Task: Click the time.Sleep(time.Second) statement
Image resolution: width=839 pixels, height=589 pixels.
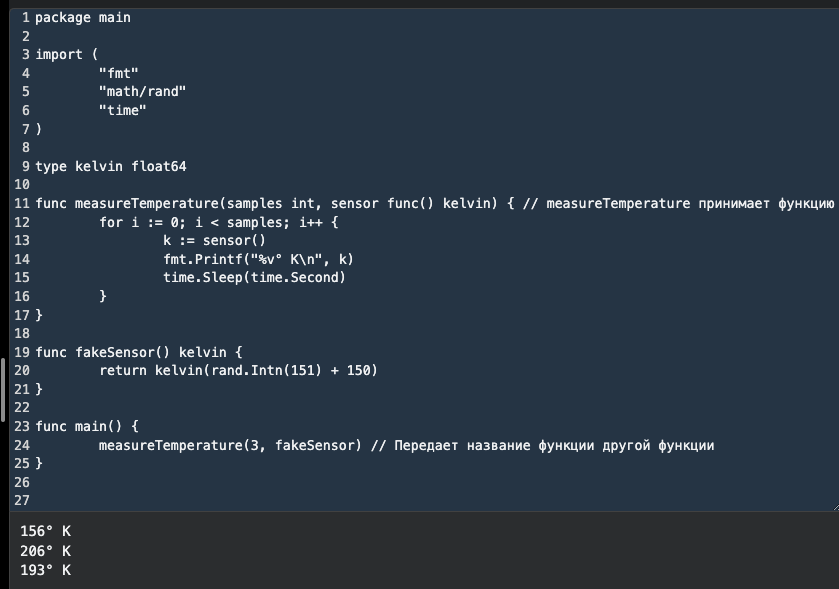Action: click(x=255, y=277)
